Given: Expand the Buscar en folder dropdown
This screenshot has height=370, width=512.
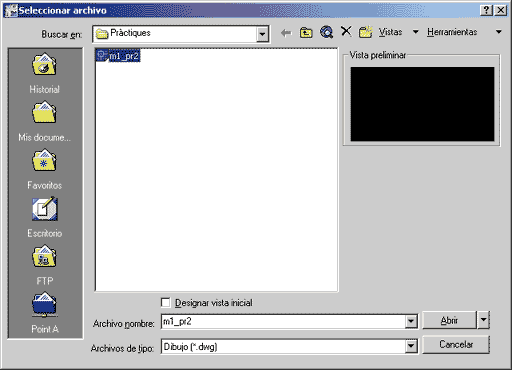Looking at the screenshot, I should [262, 34].
